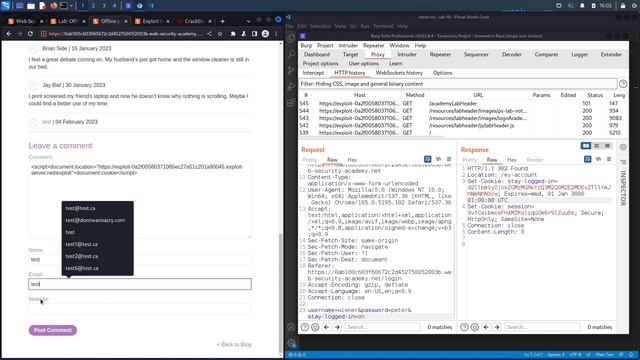
Task: Expand the browser tab search chevron
Action: coord(248,21)
